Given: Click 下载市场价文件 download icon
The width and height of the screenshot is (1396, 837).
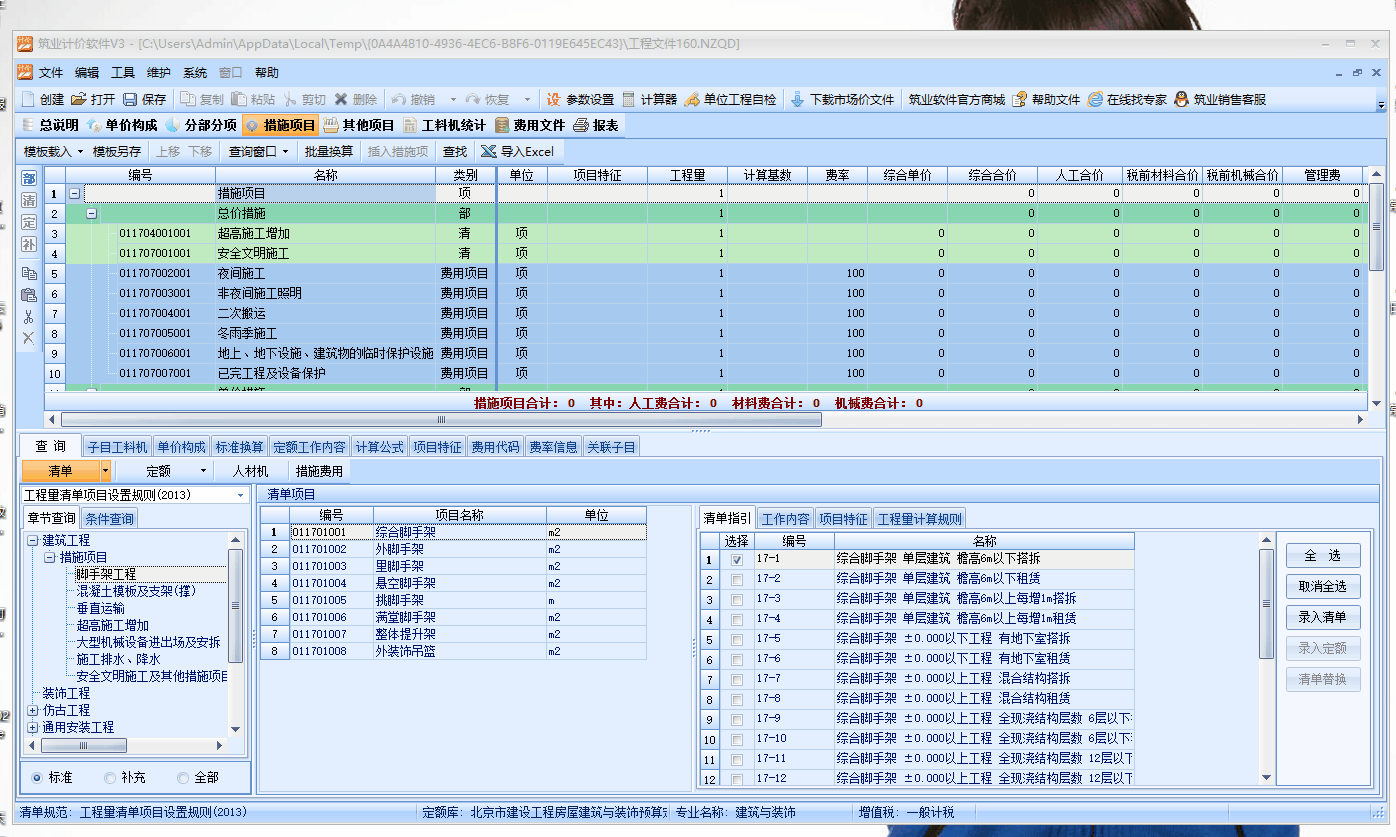Looking at the screenshot, I should (797, 100).
